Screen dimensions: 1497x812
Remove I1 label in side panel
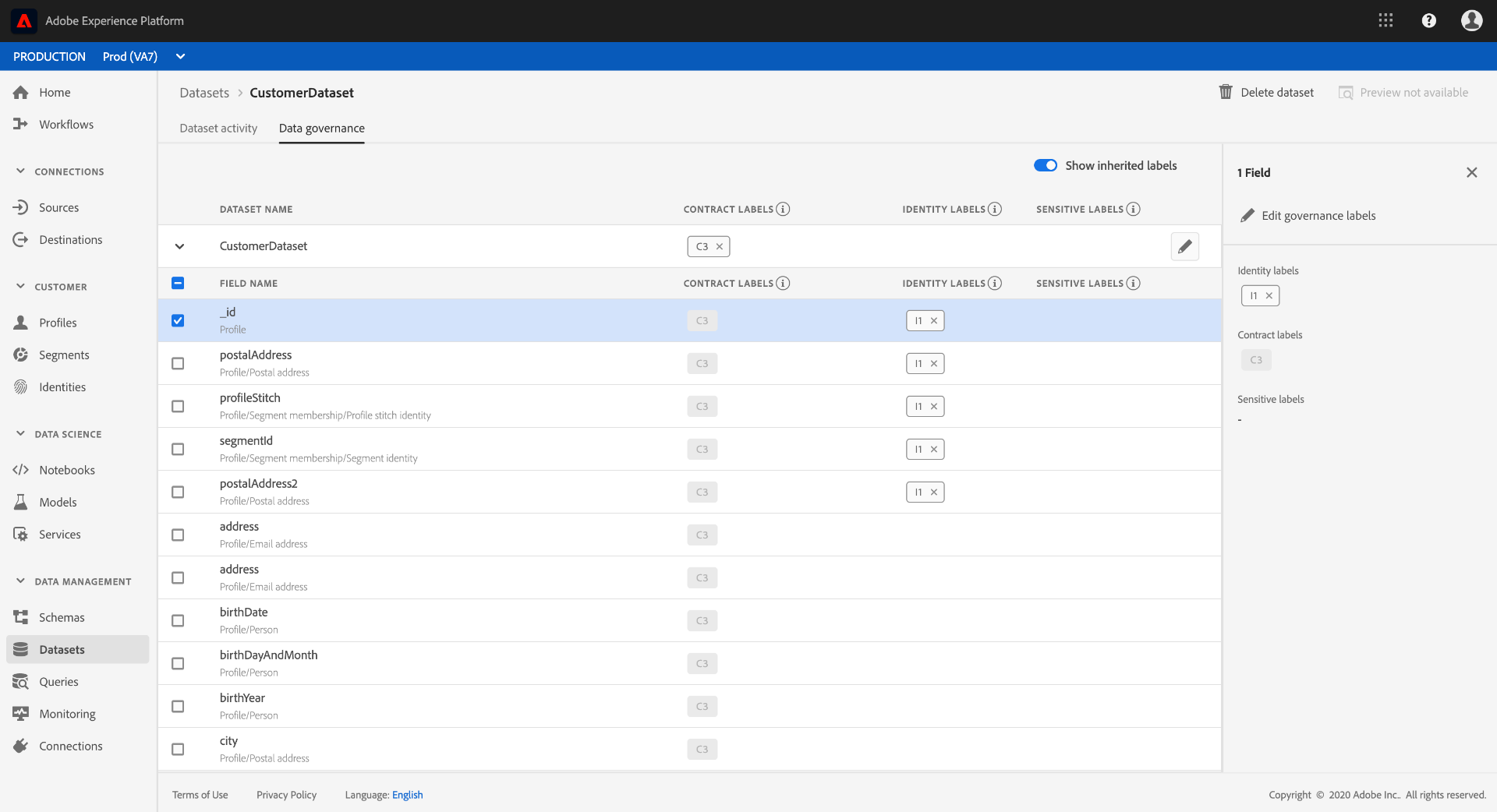pyautogui.click(x=1269, y=296)
